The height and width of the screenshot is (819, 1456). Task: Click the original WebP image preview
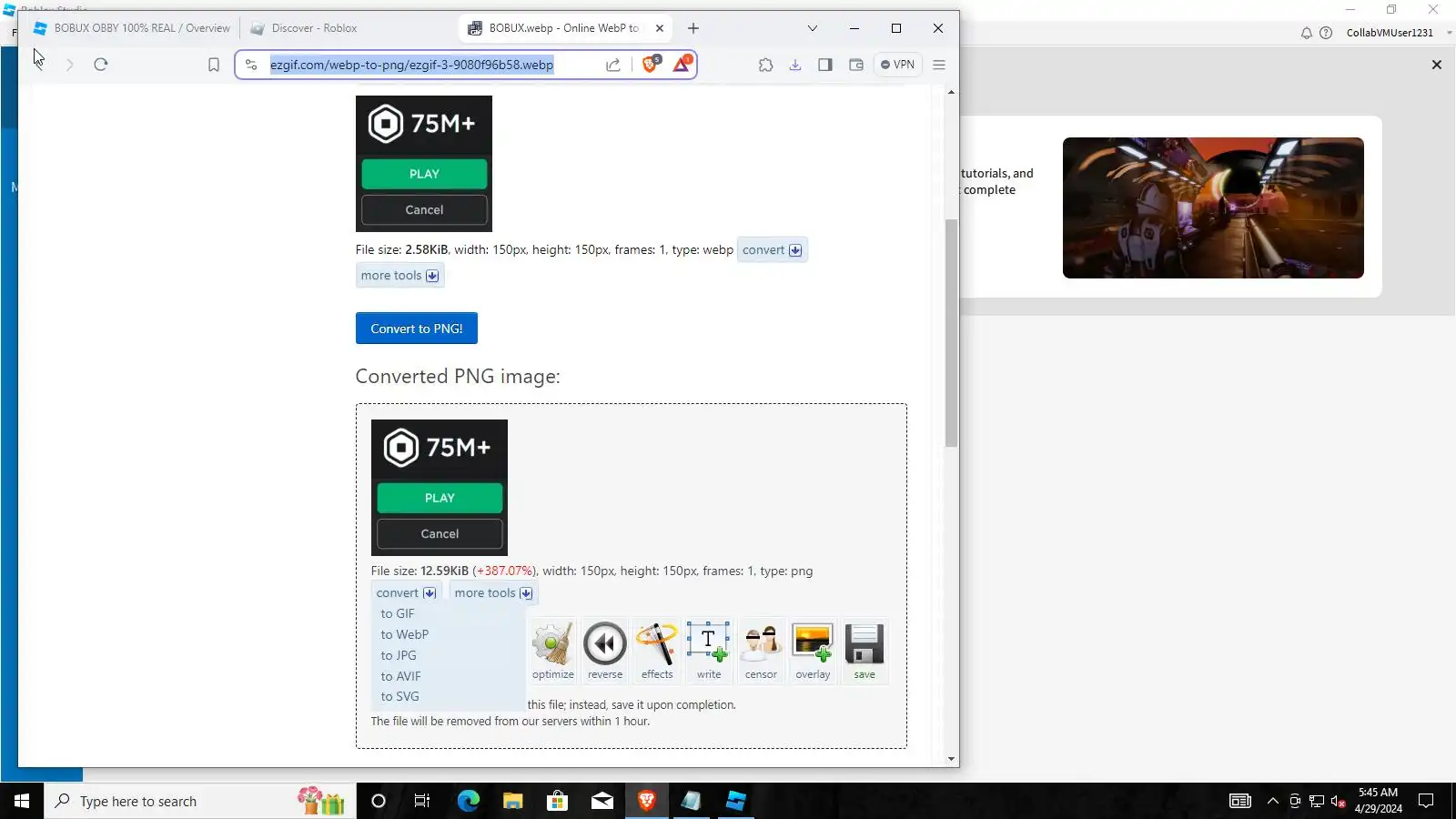tap(424, 164)
